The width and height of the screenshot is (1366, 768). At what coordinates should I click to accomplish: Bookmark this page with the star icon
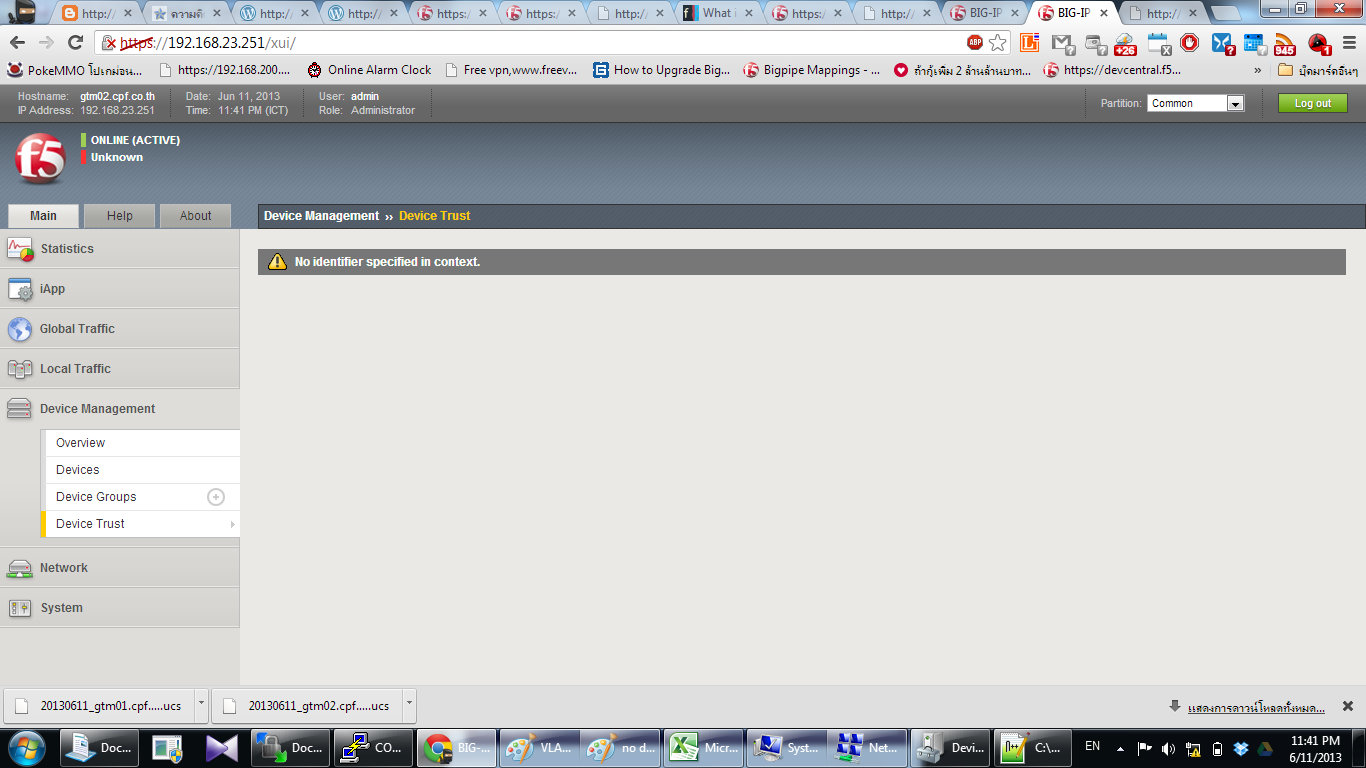click(x=998, y=42)
